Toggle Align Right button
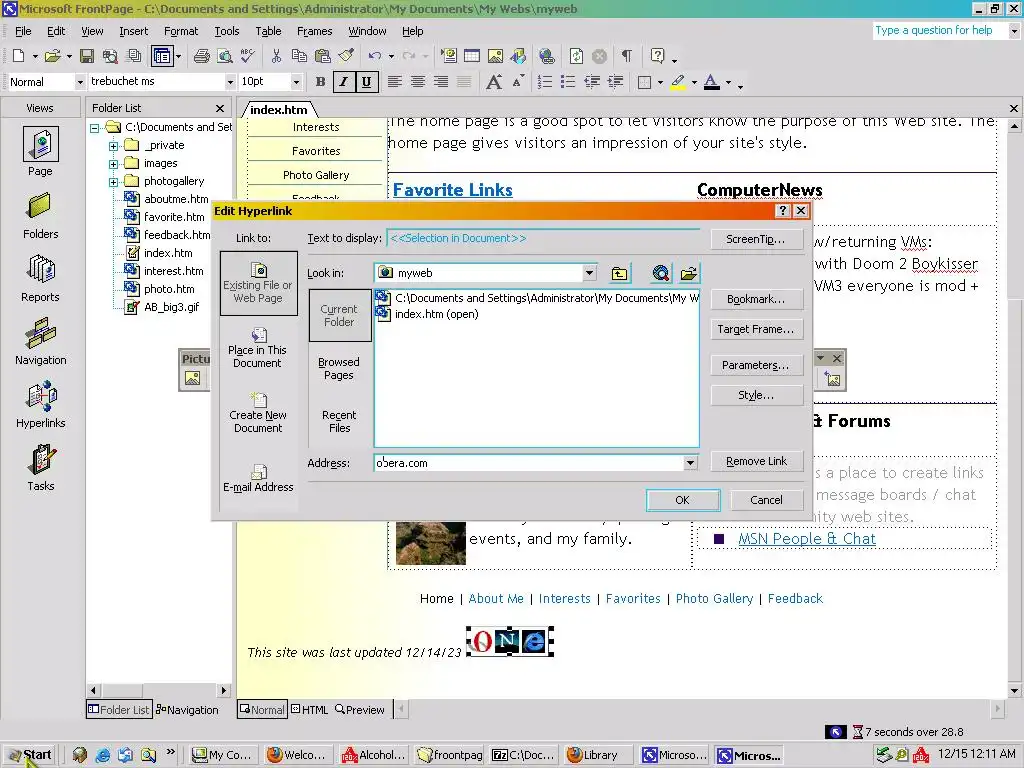1024x768 pixels. coord(441,82)
